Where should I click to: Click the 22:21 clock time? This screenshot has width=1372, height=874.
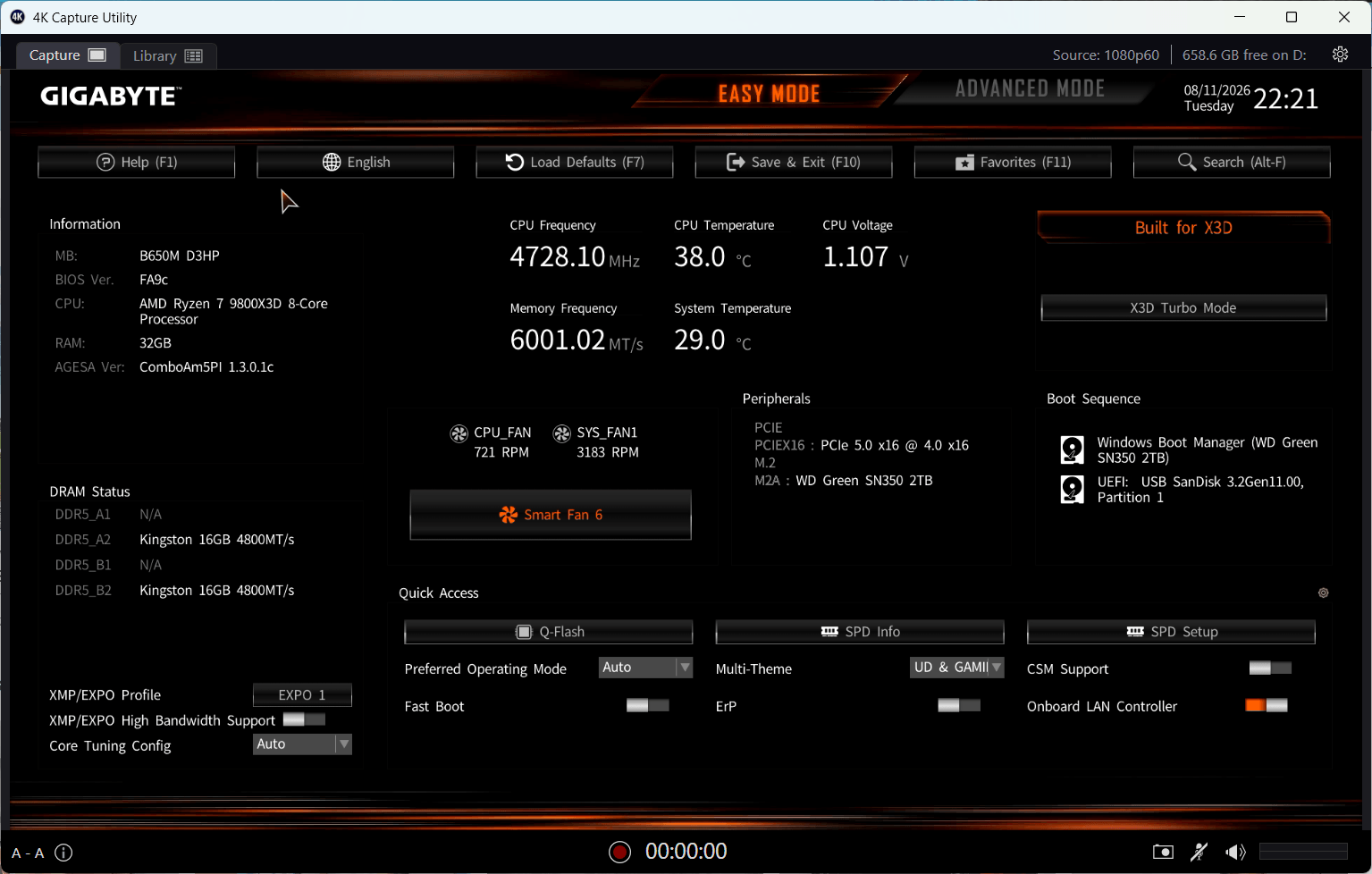coord(1285,98)
